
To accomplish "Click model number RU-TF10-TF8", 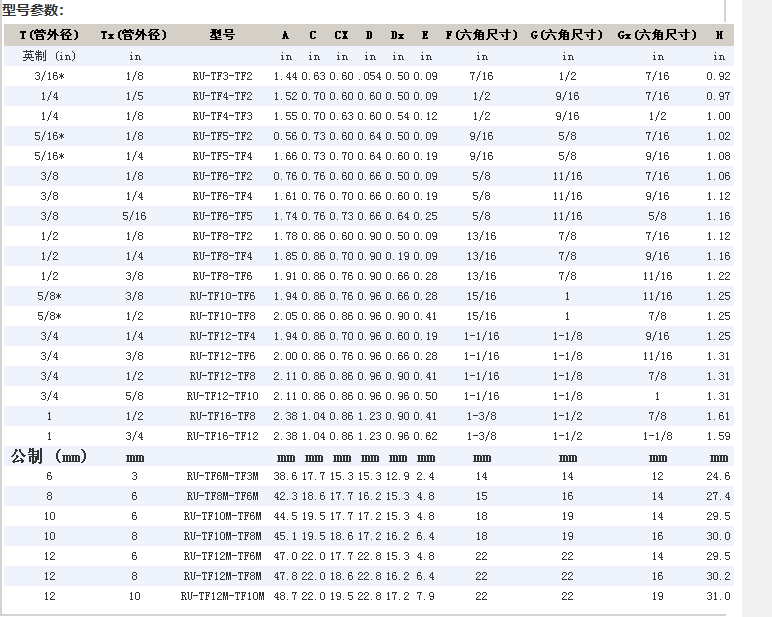I will (222, 316).
